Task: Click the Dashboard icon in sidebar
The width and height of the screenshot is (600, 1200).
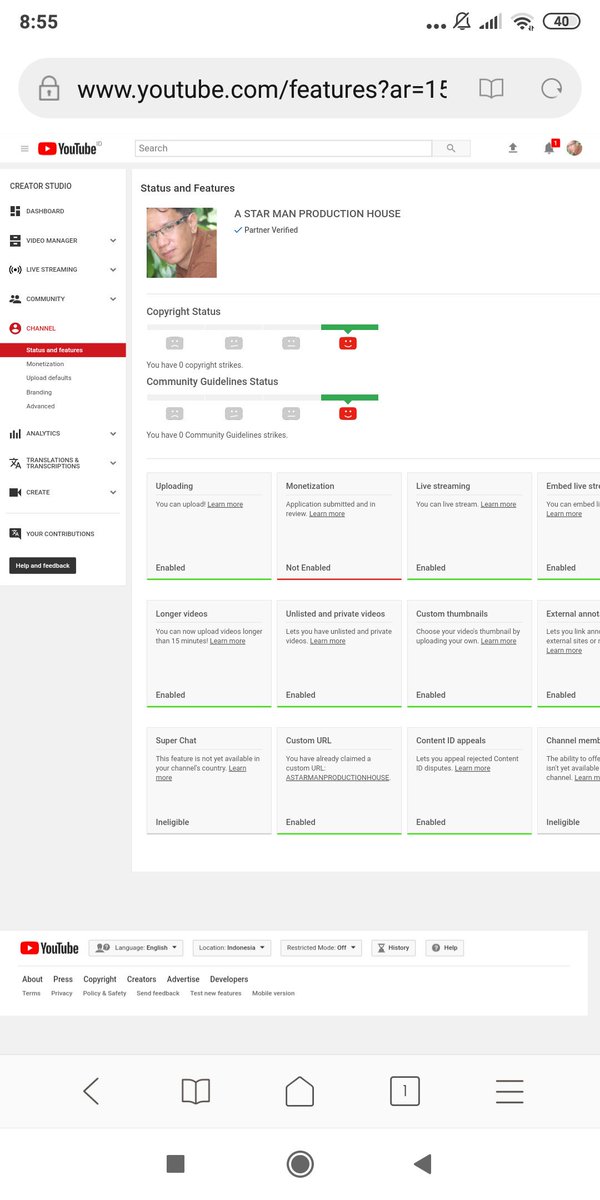Action: [15, 211]
